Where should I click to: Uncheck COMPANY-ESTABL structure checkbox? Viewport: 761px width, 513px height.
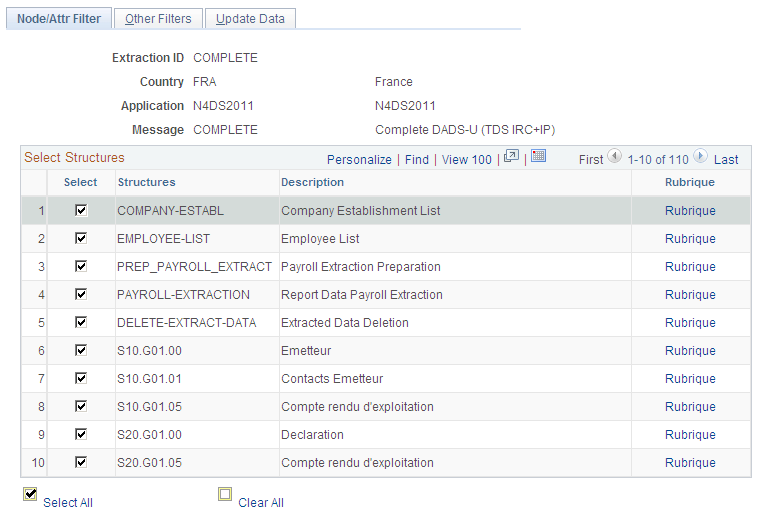(x=81, y=210)
